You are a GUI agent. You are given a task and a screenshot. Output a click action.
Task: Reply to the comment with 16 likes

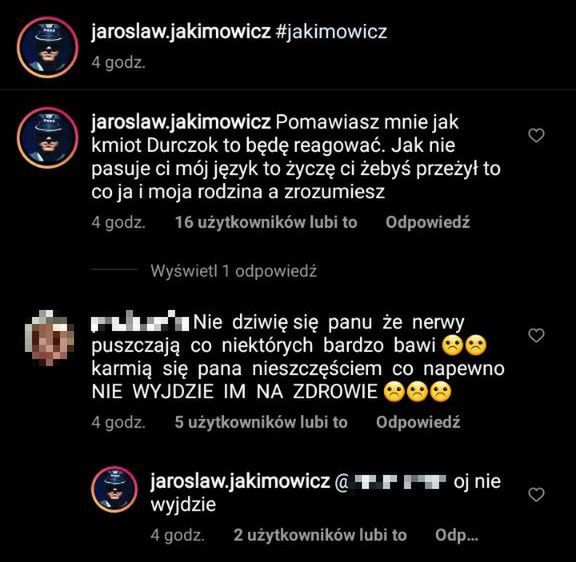point(428,223)
